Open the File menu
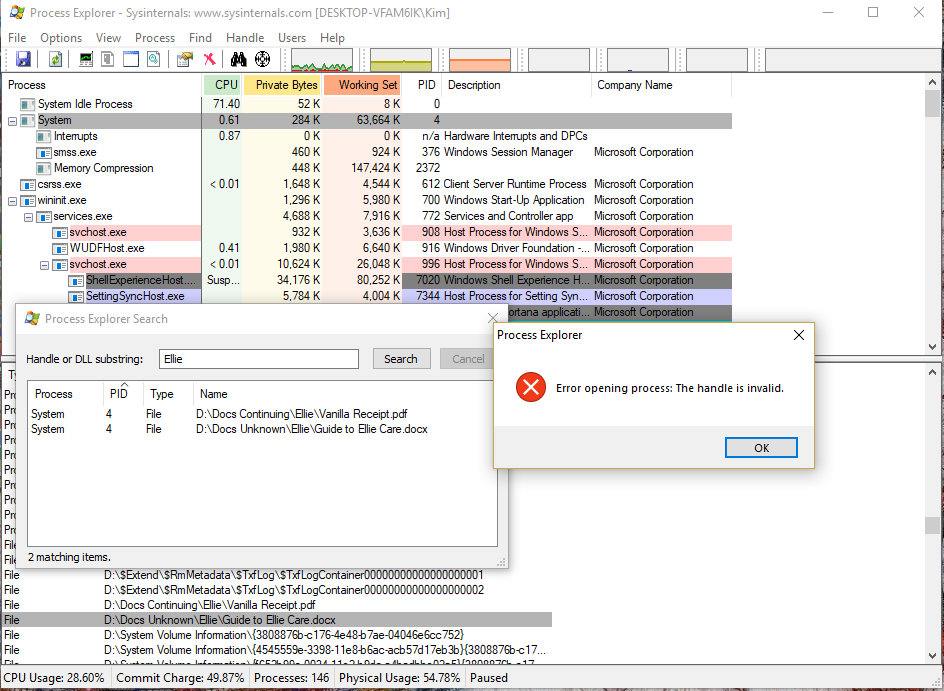 17,37
